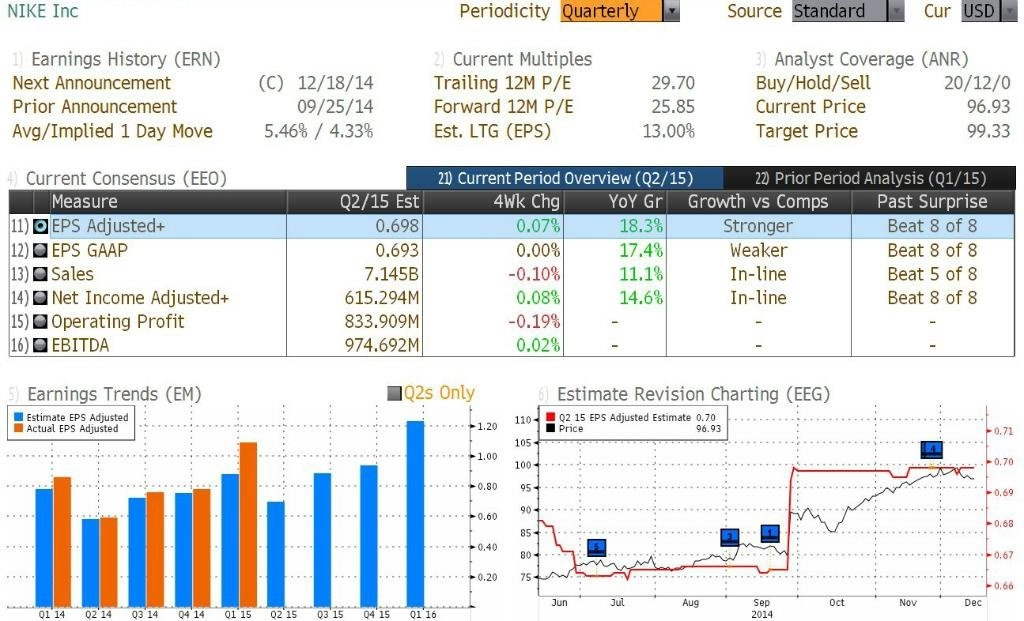Select Net Income Adjusted+ radio button

pyautogui.click(x=40, y=298)
